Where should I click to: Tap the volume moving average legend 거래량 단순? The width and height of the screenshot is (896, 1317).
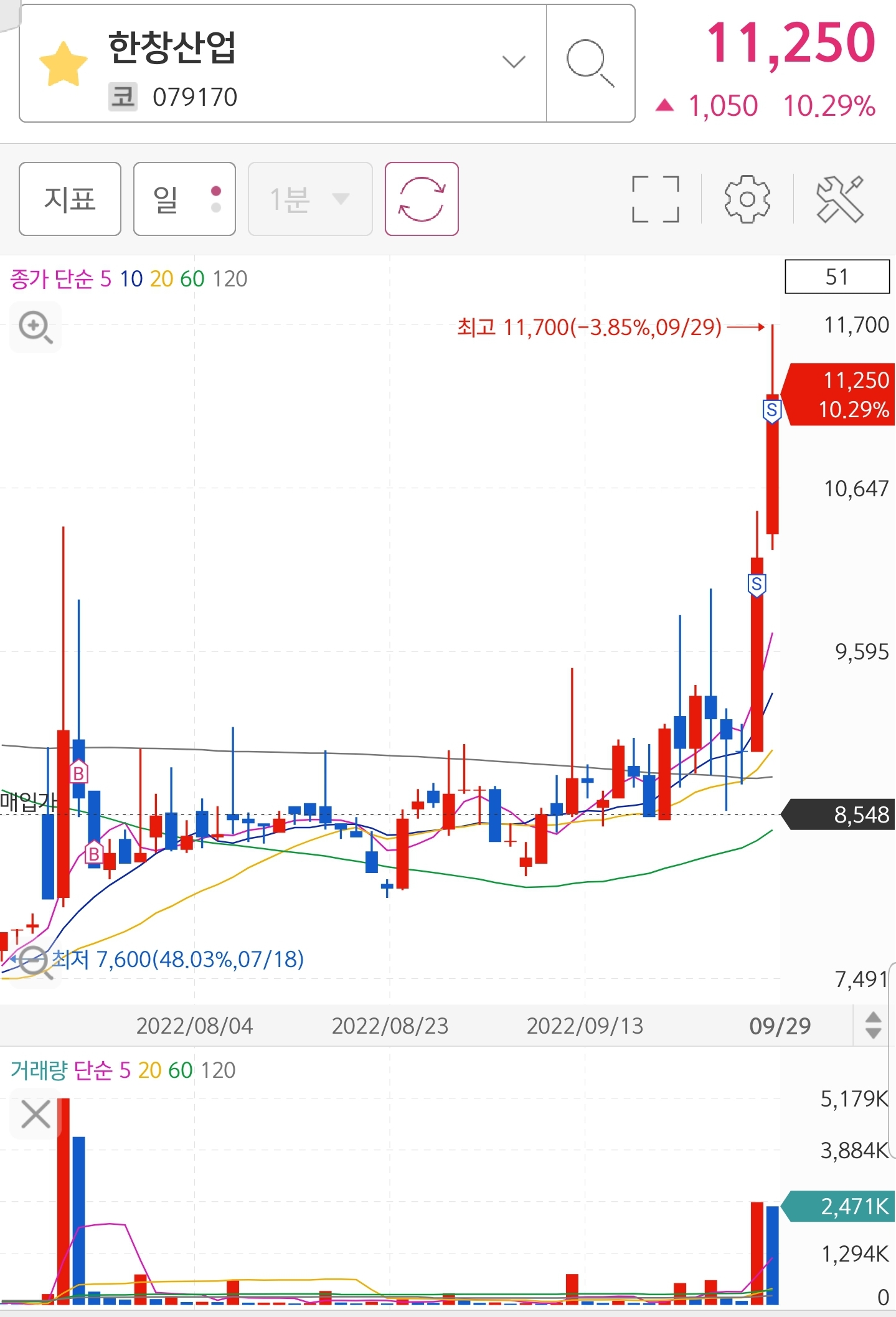(61, 1070)
